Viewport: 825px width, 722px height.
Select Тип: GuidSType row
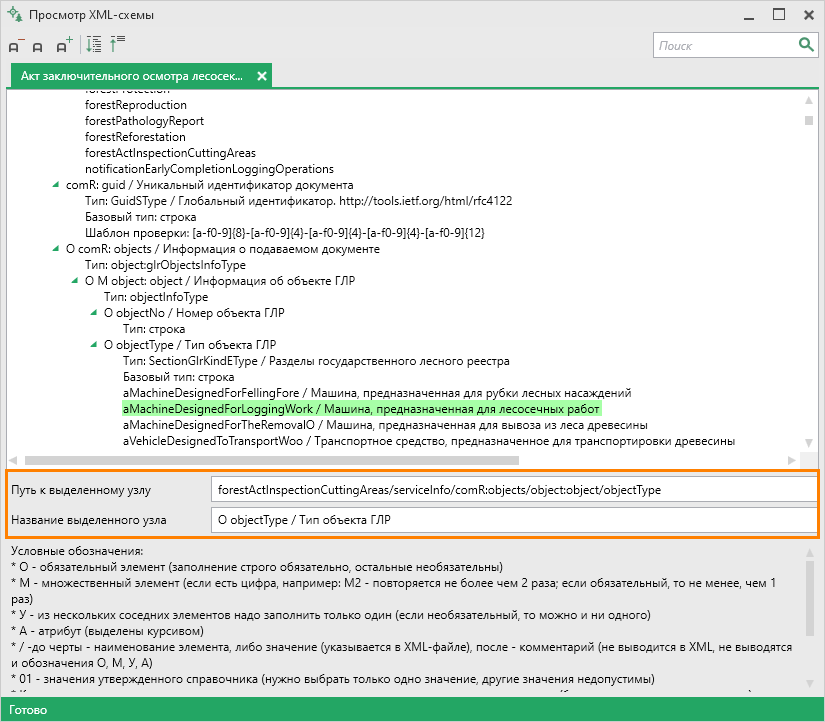(298, 201)
